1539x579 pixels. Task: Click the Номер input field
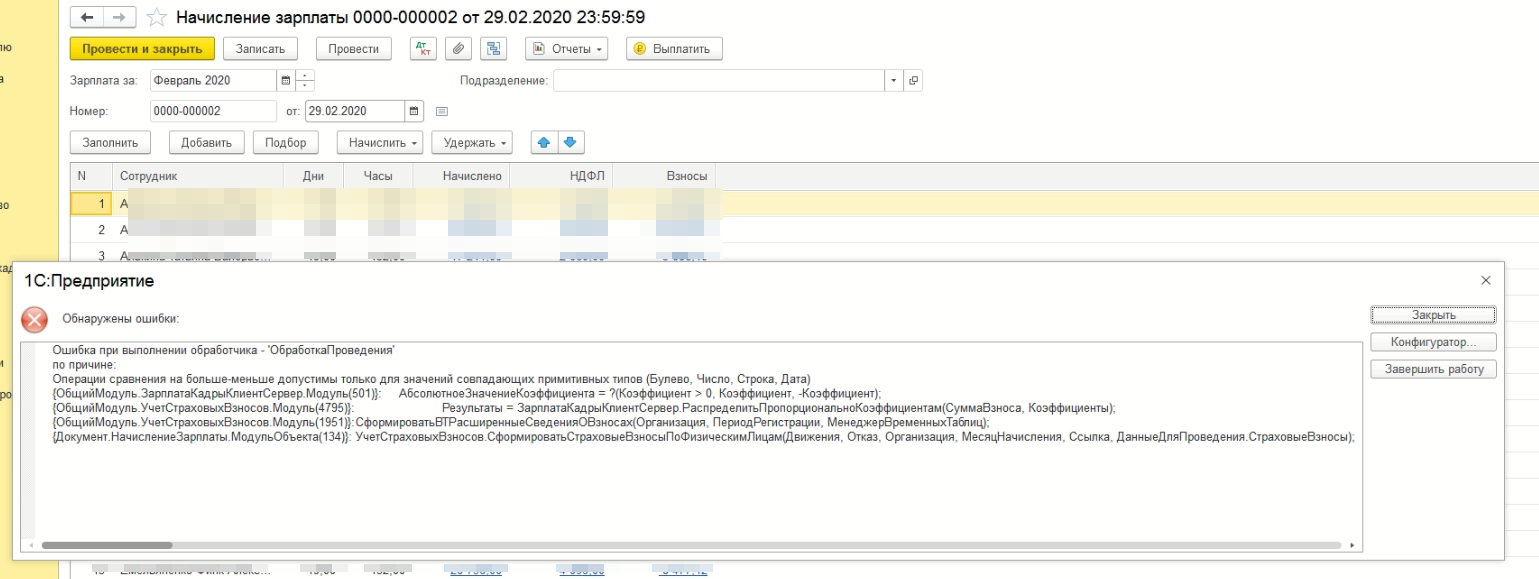coord(213,111)
